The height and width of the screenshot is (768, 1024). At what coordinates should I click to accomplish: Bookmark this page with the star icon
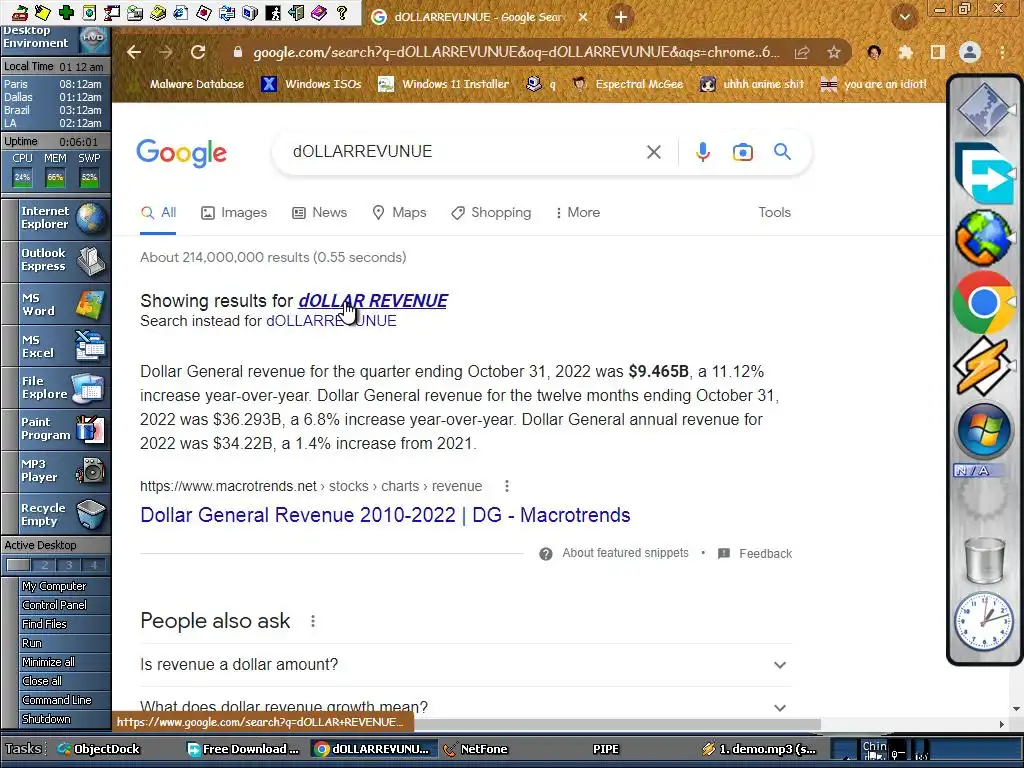(x=834, y=52)
